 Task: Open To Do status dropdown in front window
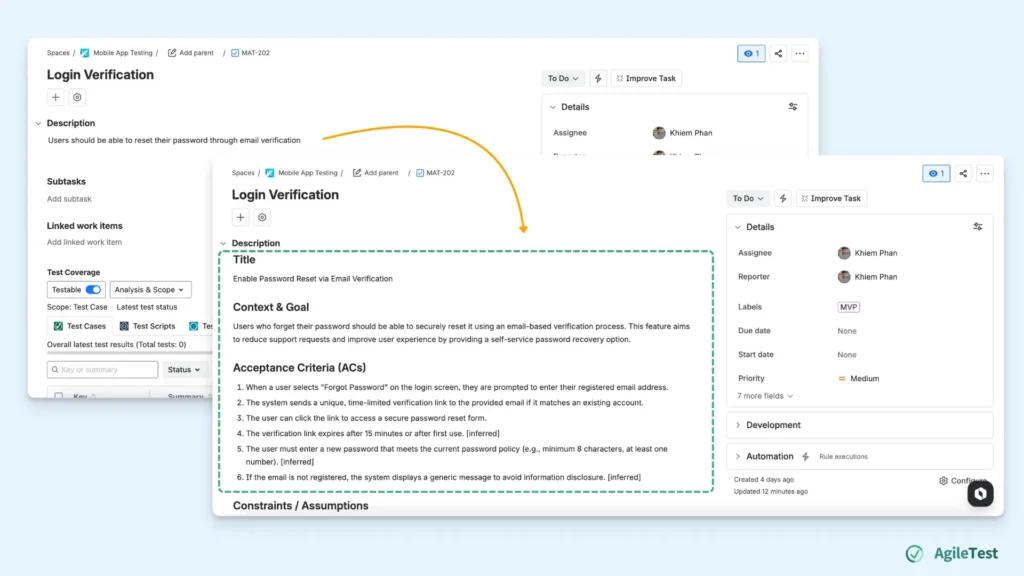point(748,199)
